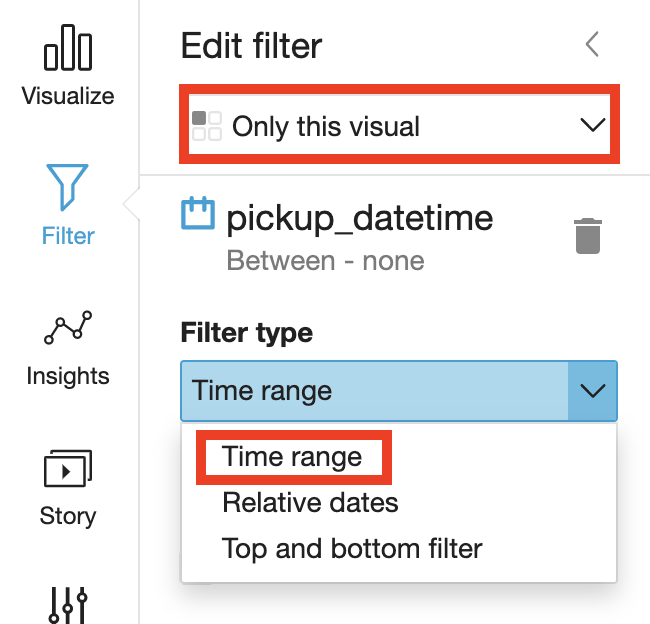Click the pickup_datetime filter name
Viewport: 650px width, 624px height.
pyautogui.click(x=360, y=218)
